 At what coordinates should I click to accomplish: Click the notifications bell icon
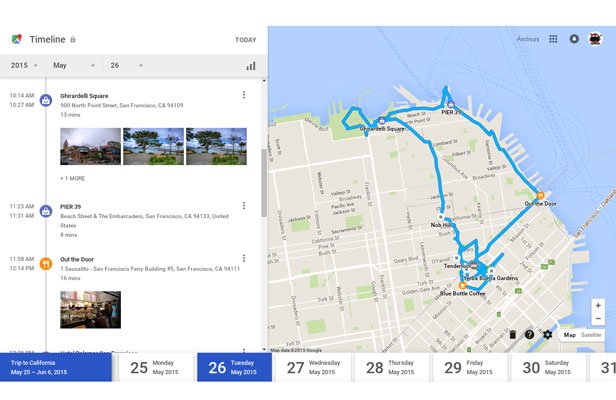574,39
